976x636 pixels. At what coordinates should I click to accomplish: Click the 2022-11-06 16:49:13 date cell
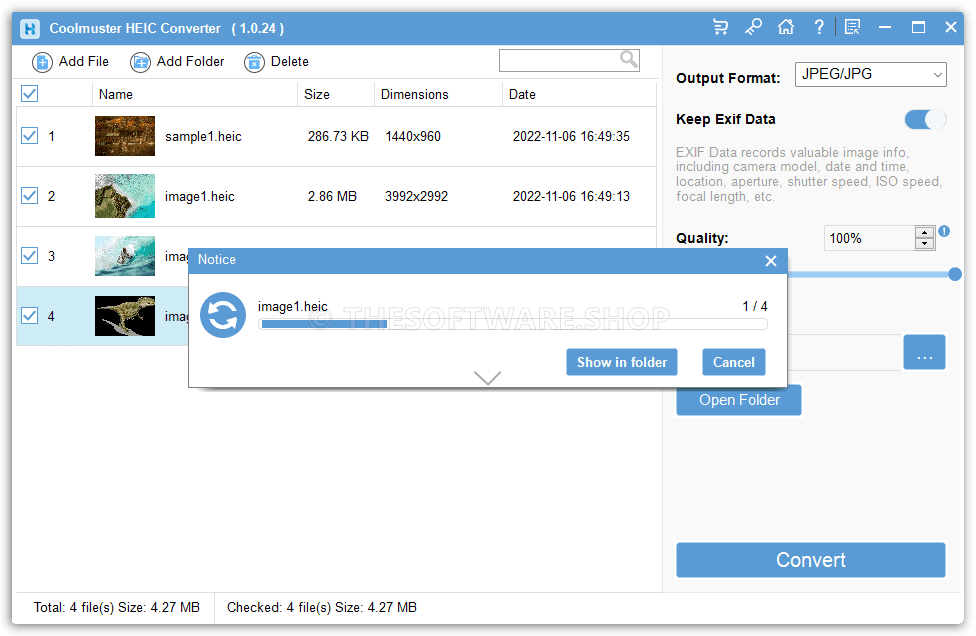(571, 197)
